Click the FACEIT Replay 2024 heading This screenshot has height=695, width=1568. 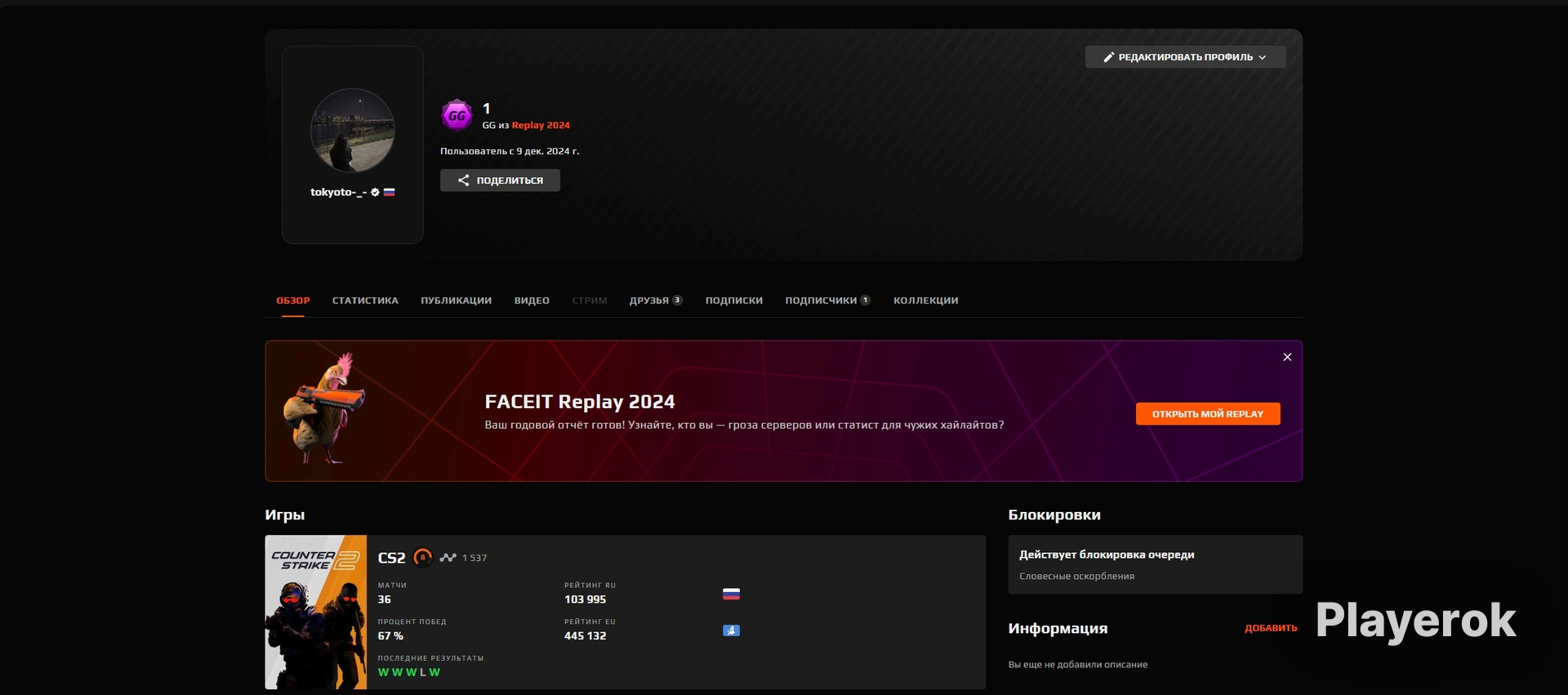coord(580,402)
